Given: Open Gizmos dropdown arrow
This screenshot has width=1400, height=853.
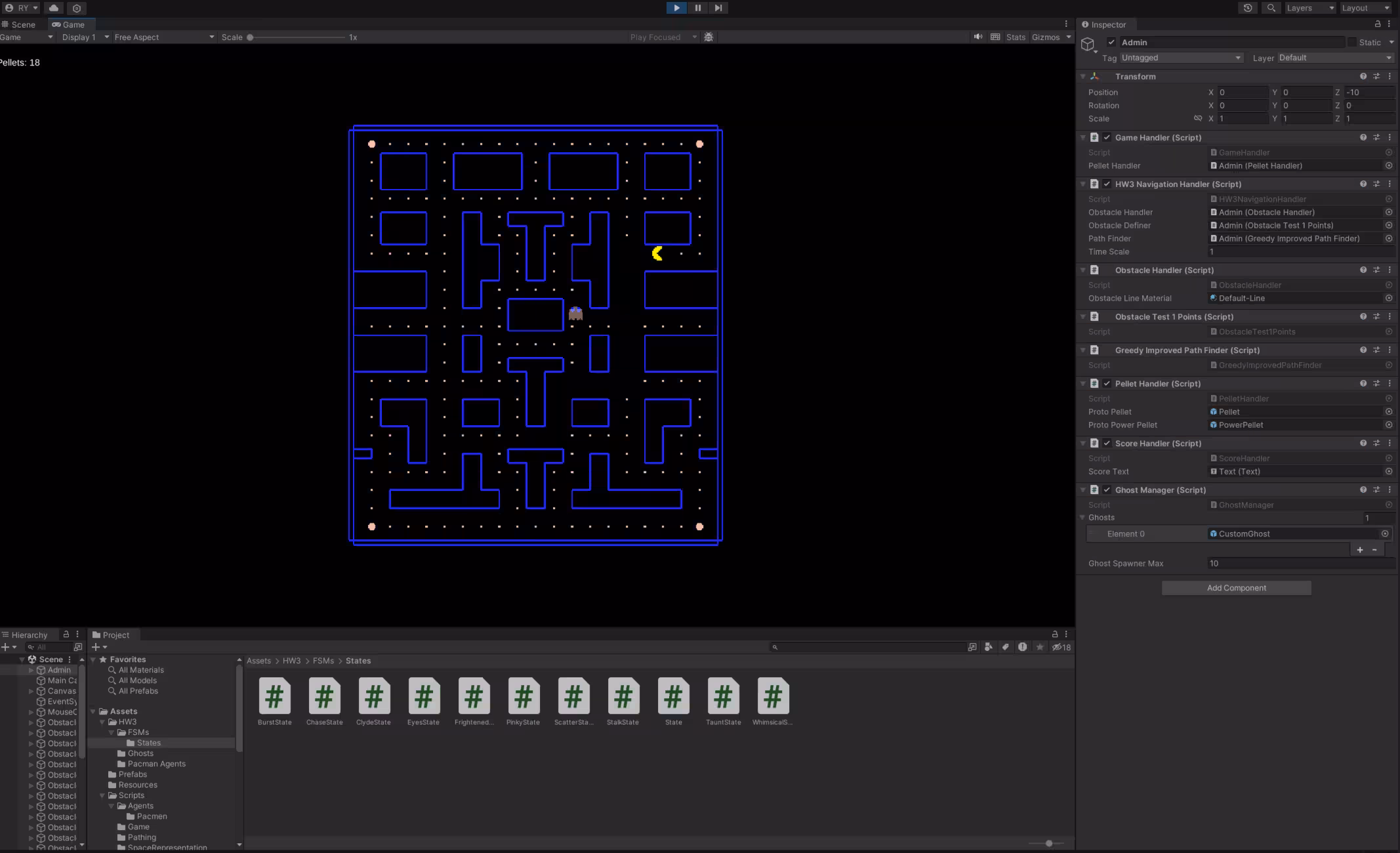Looking at the screenshot, I should 1069,37.
